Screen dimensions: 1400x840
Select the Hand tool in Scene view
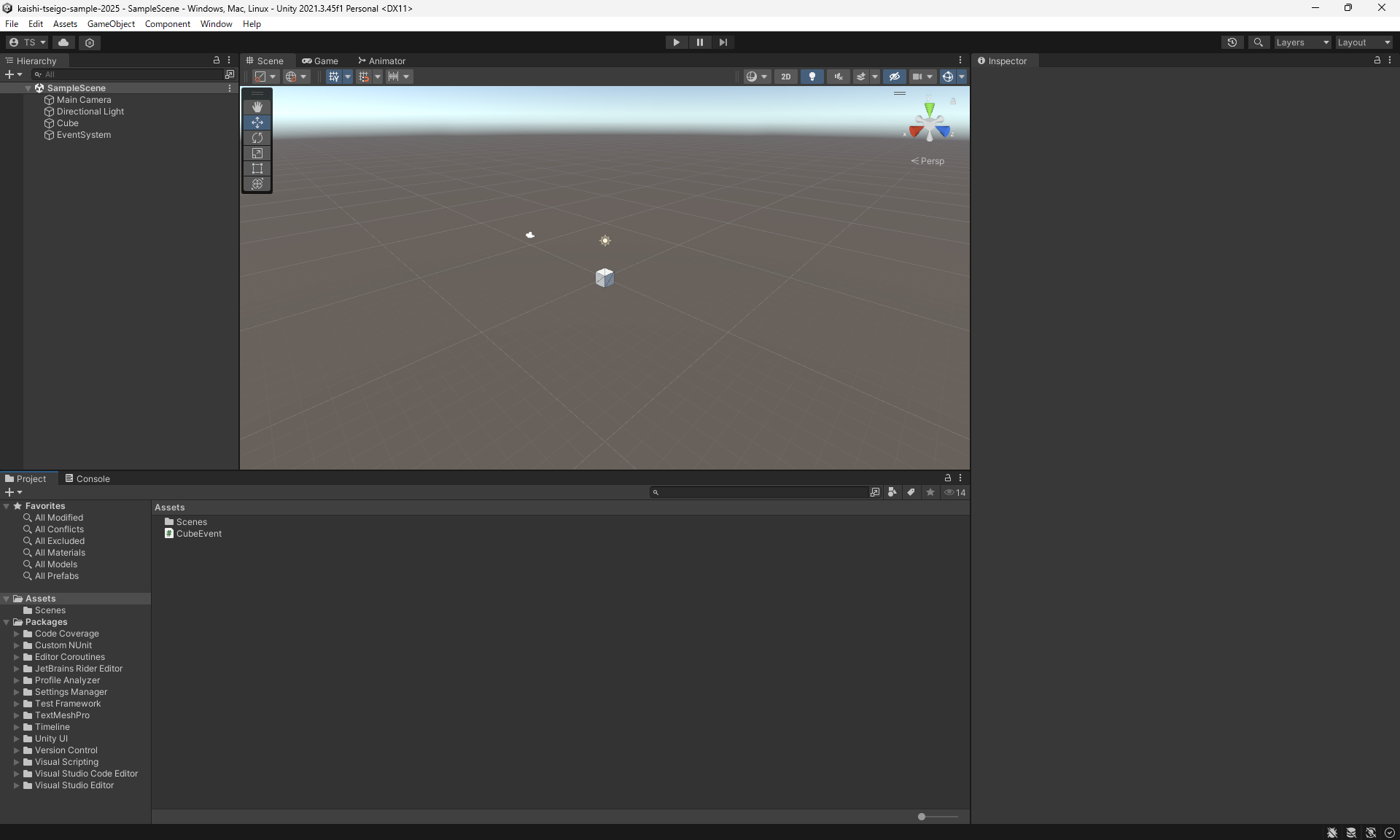click(257, 107)
